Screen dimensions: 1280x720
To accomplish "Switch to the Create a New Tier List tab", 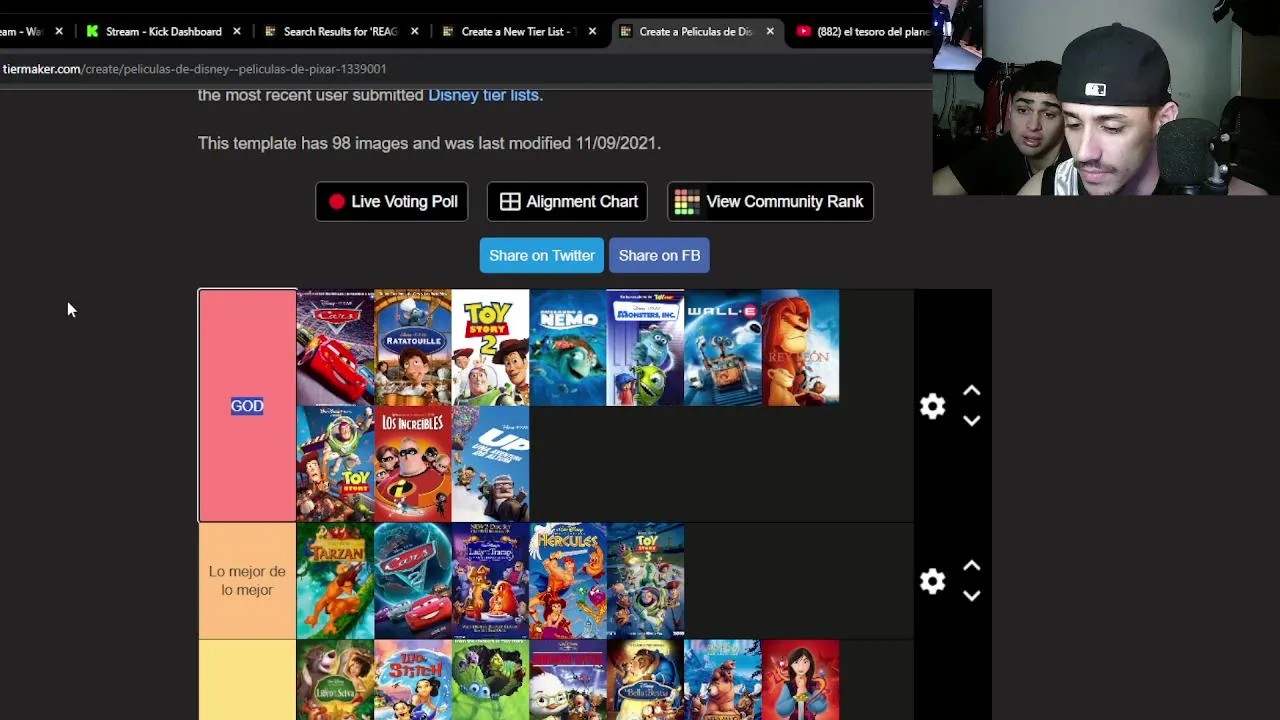I will point(516,32).
